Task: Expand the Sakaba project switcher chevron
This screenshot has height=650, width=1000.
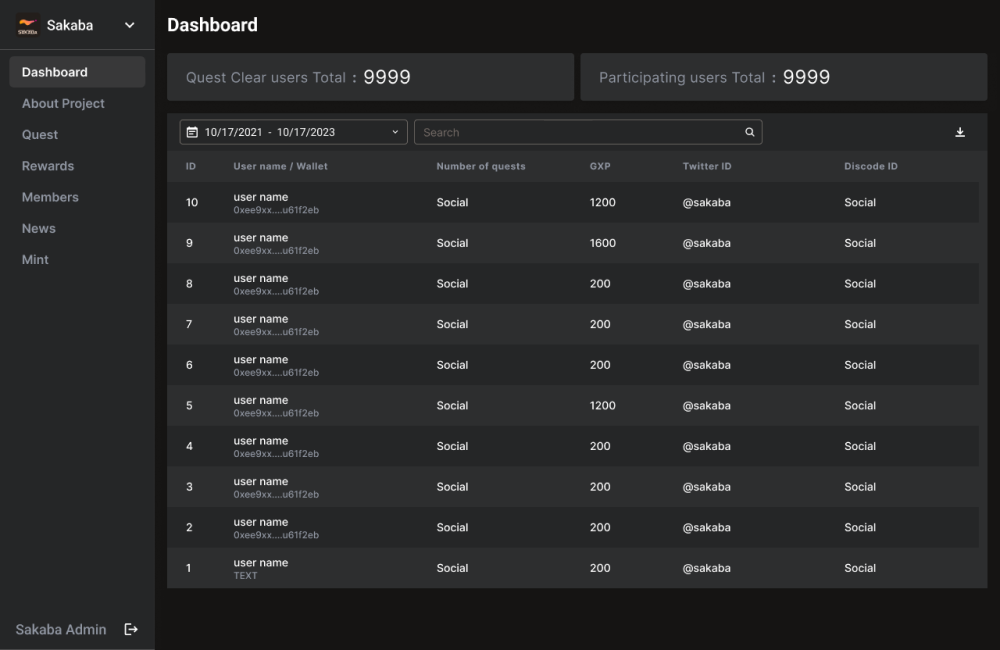Action: click(129, 26)
